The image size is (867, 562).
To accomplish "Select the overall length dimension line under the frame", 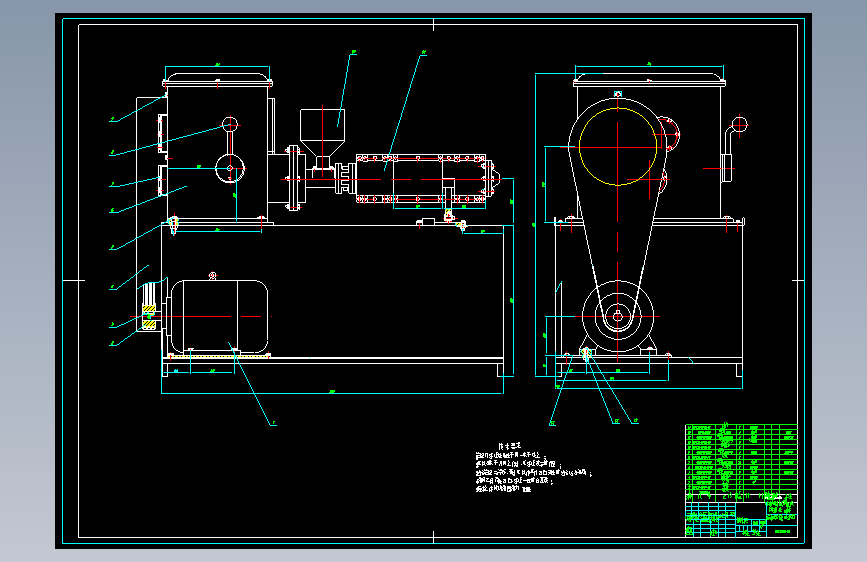I will click(332, 393).
